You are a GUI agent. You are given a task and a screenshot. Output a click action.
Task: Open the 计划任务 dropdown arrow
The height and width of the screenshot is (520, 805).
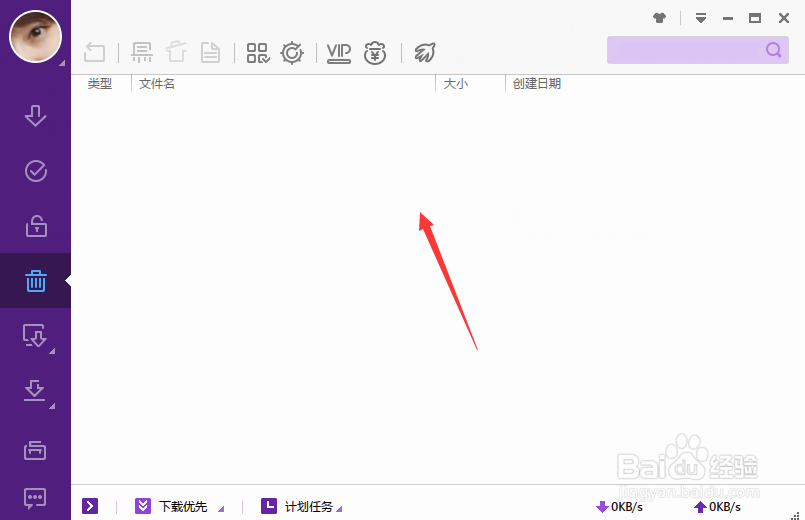[x=339, y=509]
